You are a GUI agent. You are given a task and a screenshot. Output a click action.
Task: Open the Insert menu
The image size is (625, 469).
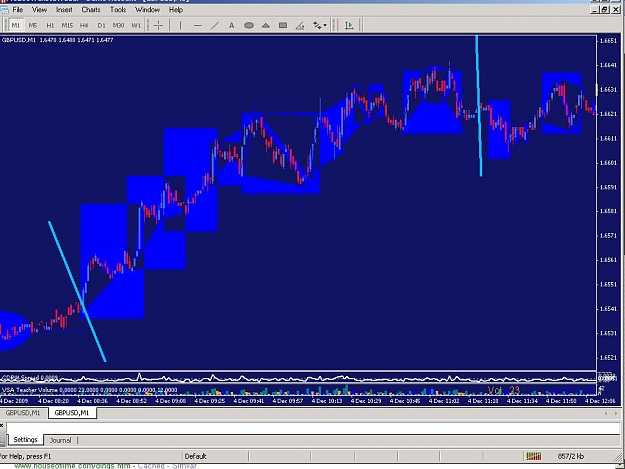64,10
